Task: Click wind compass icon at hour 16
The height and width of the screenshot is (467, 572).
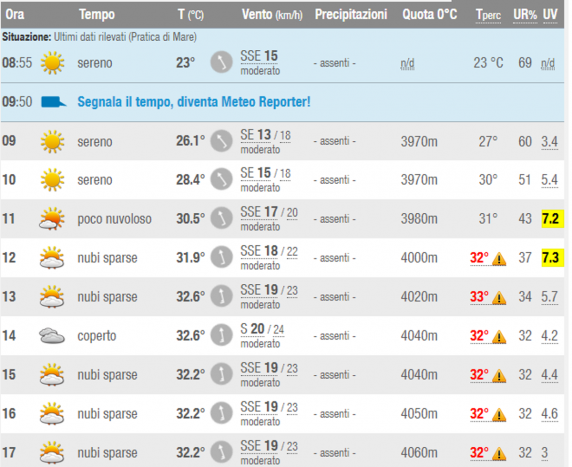Action: (221, 413)
